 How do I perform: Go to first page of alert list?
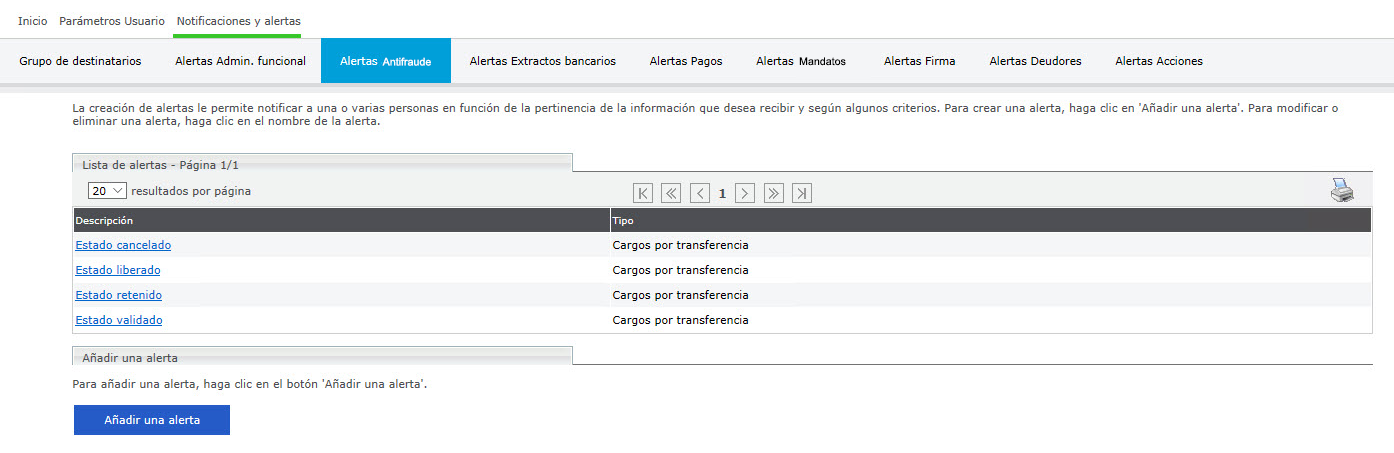pos(643,193)
